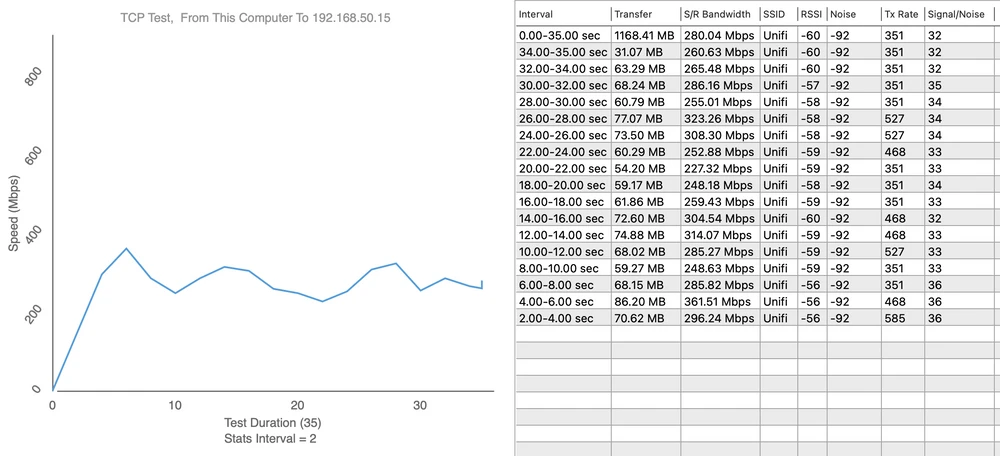Screen dimensions: 1000x456
Task: Sort by the S/R Bandwidth column header
Action: point(718,14)
